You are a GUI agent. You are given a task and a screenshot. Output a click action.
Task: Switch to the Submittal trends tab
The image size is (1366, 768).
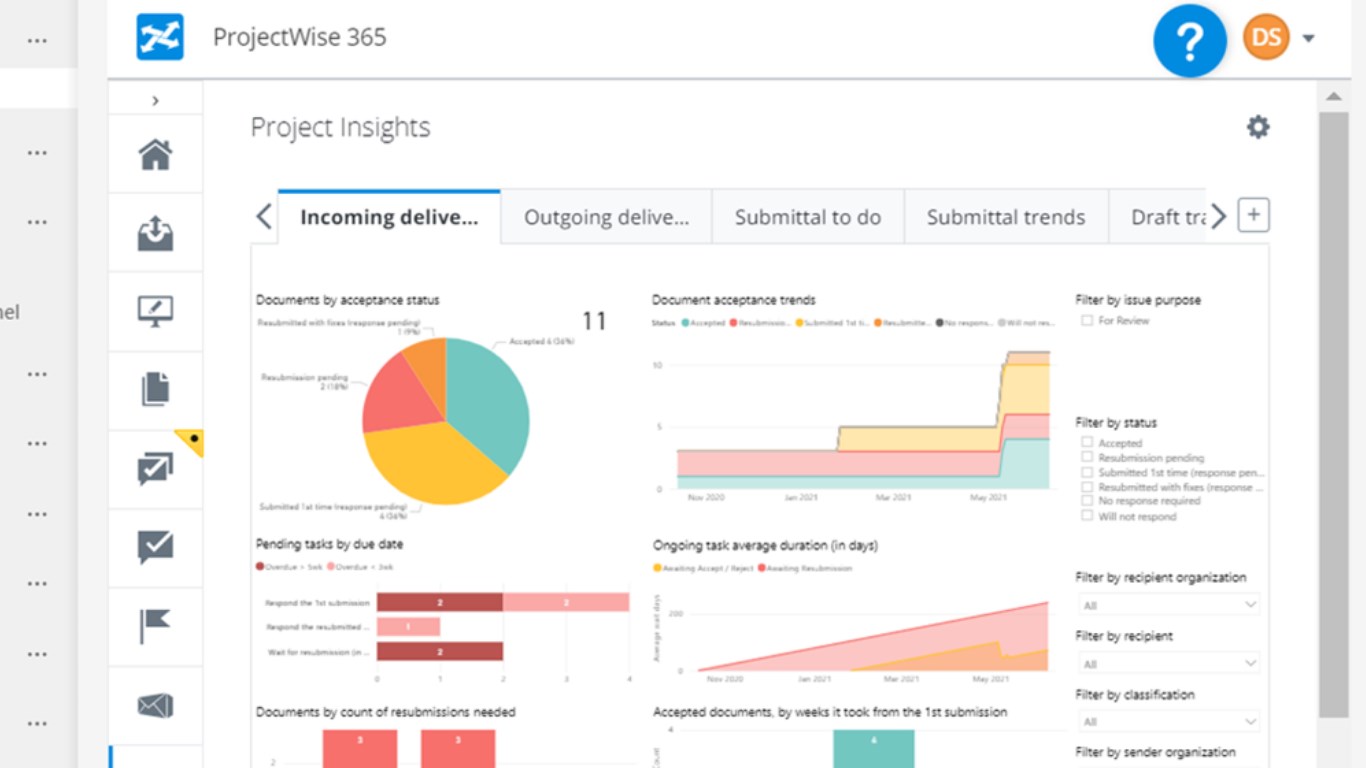1006,217
